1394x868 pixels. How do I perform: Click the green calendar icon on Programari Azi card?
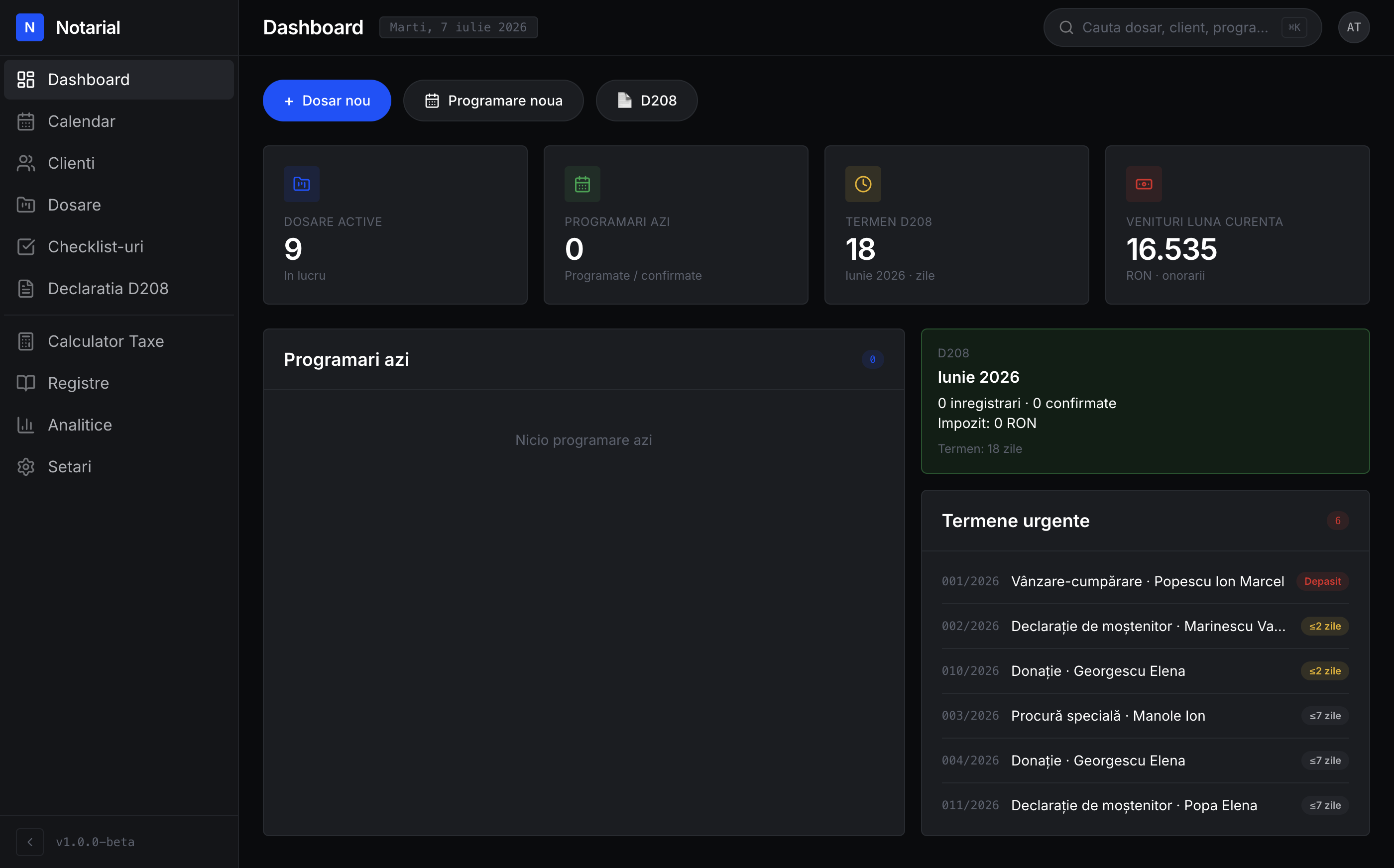coord(582,184)
